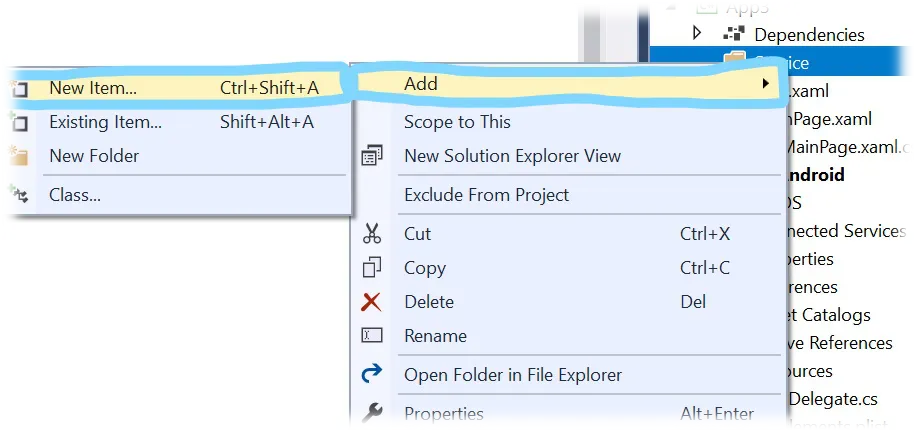Click the red Delete X icon
The height and width of the screenshot is (432, 915).
pyautogui.click(x=371, y=302)
